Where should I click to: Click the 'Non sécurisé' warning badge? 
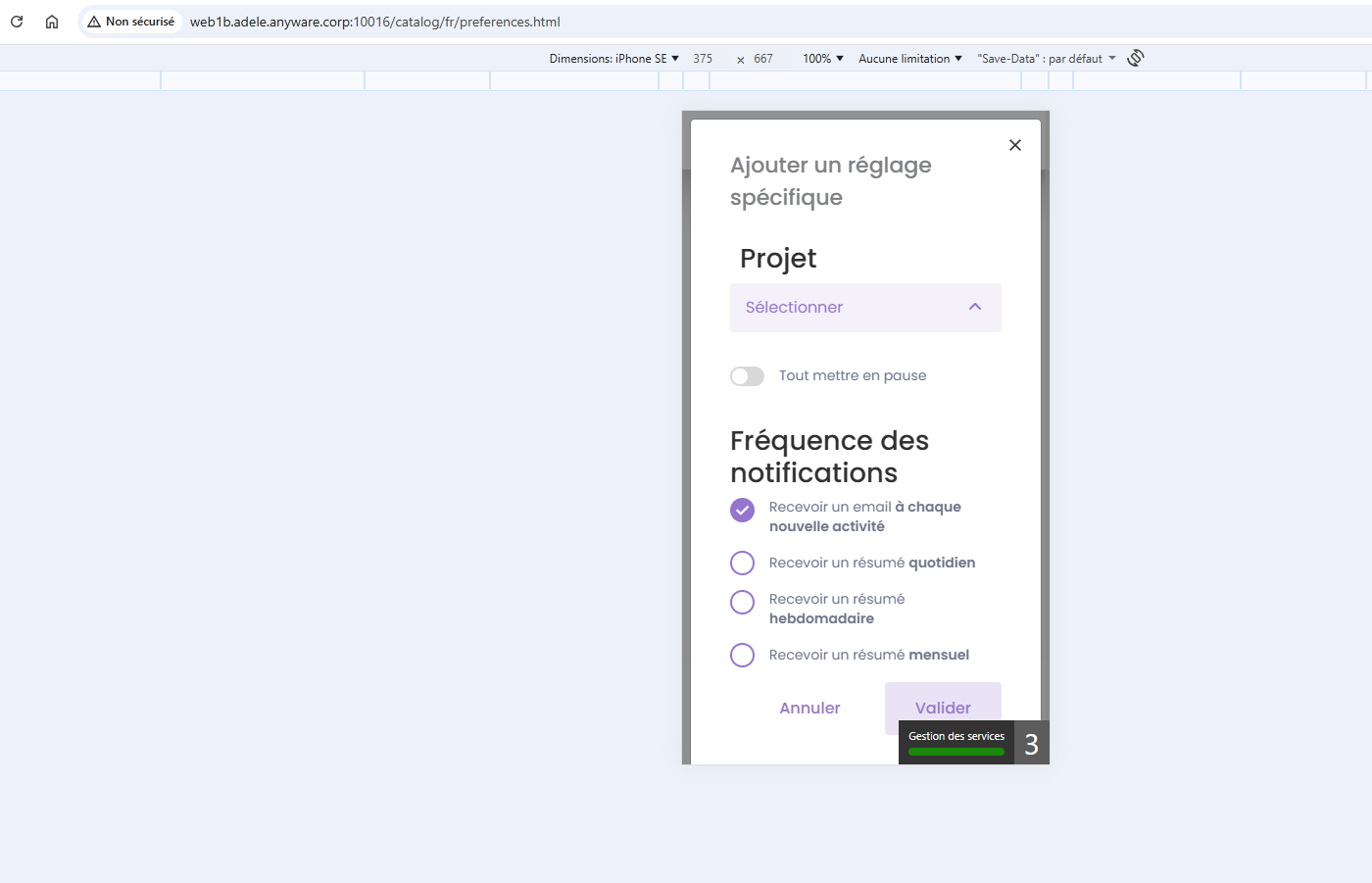[x=130, y=22]
